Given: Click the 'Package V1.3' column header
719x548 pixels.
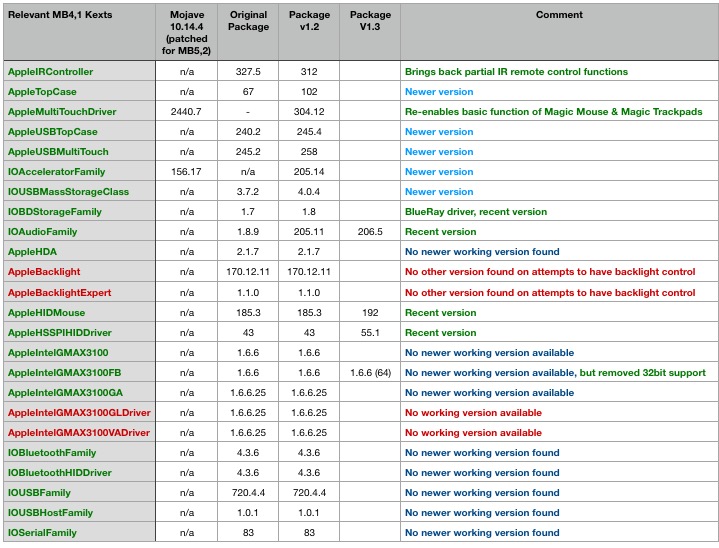Looking at the screenshot, I should point(370,21).
